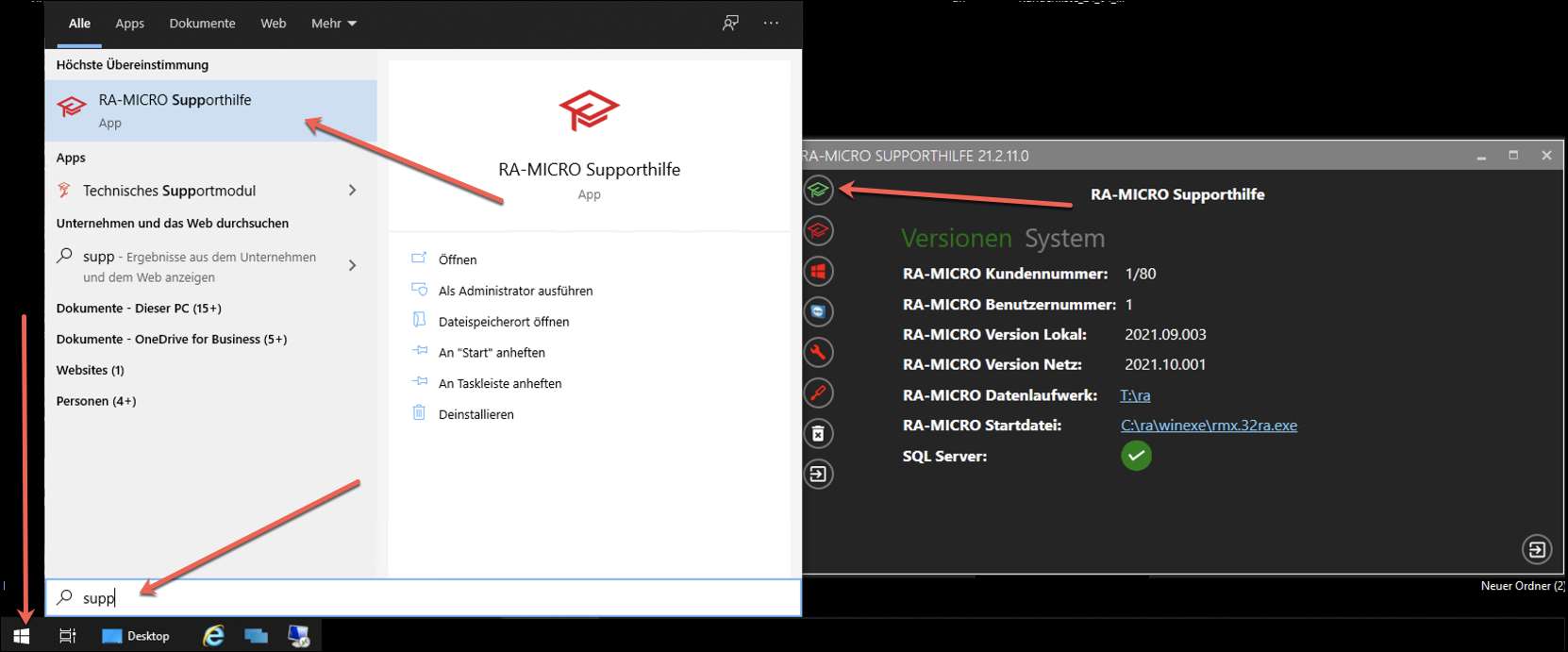Open the wrench tools sidebar icon

[818, 352]
